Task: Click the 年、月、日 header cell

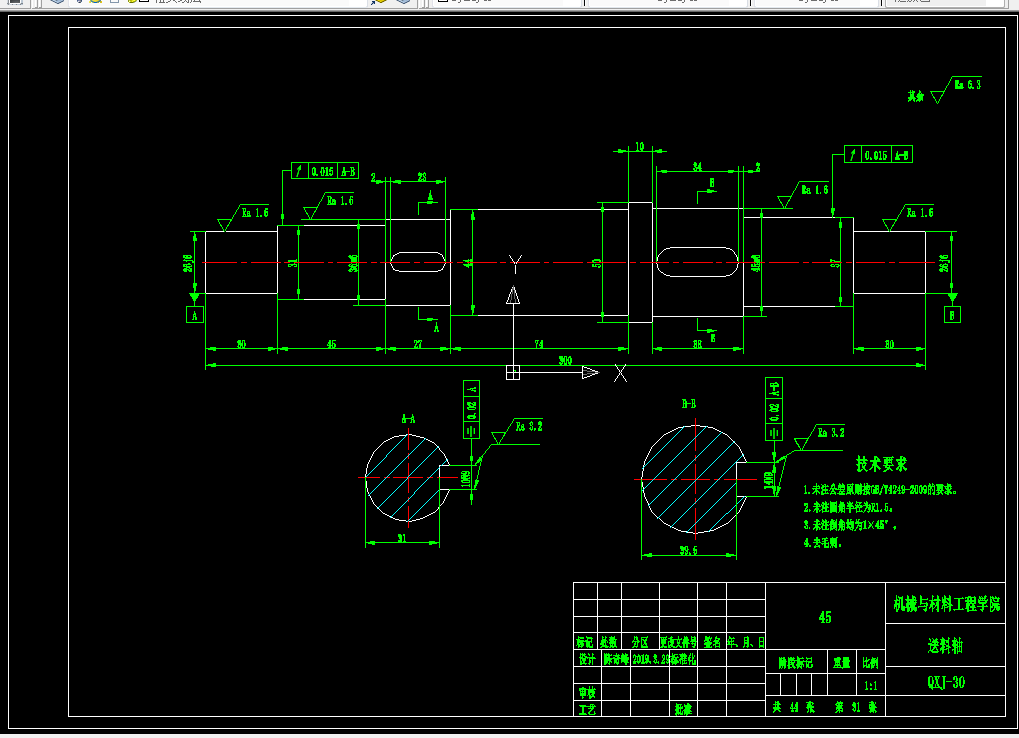Action: tap(746, 642)
